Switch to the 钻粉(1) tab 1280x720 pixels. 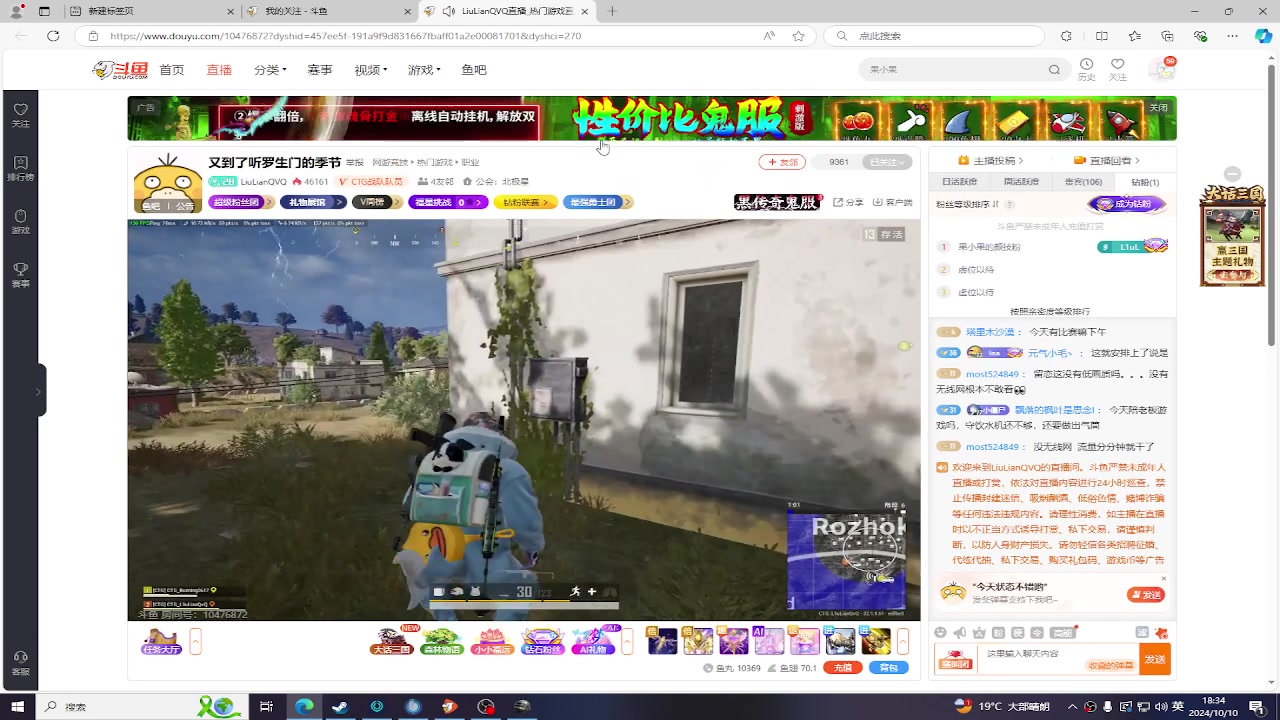tap(1145, 182)
